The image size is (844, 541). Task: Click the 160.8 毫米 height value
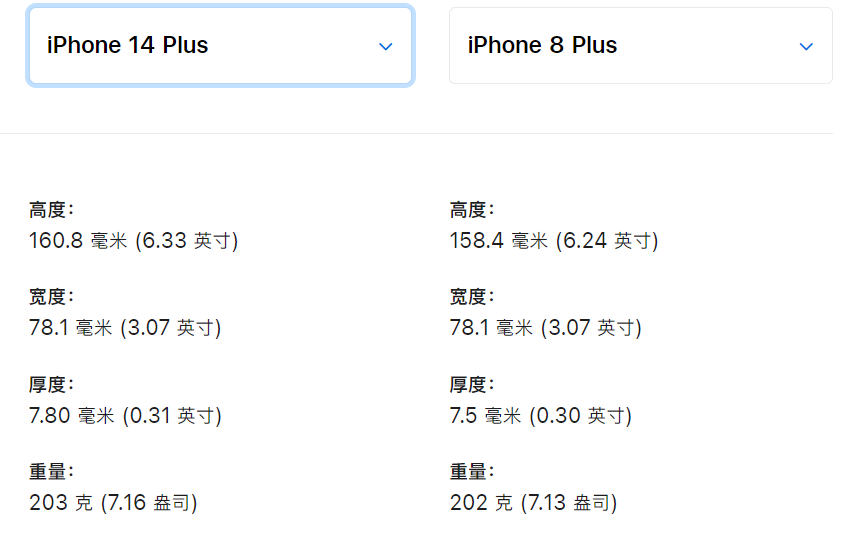[133, 241]
